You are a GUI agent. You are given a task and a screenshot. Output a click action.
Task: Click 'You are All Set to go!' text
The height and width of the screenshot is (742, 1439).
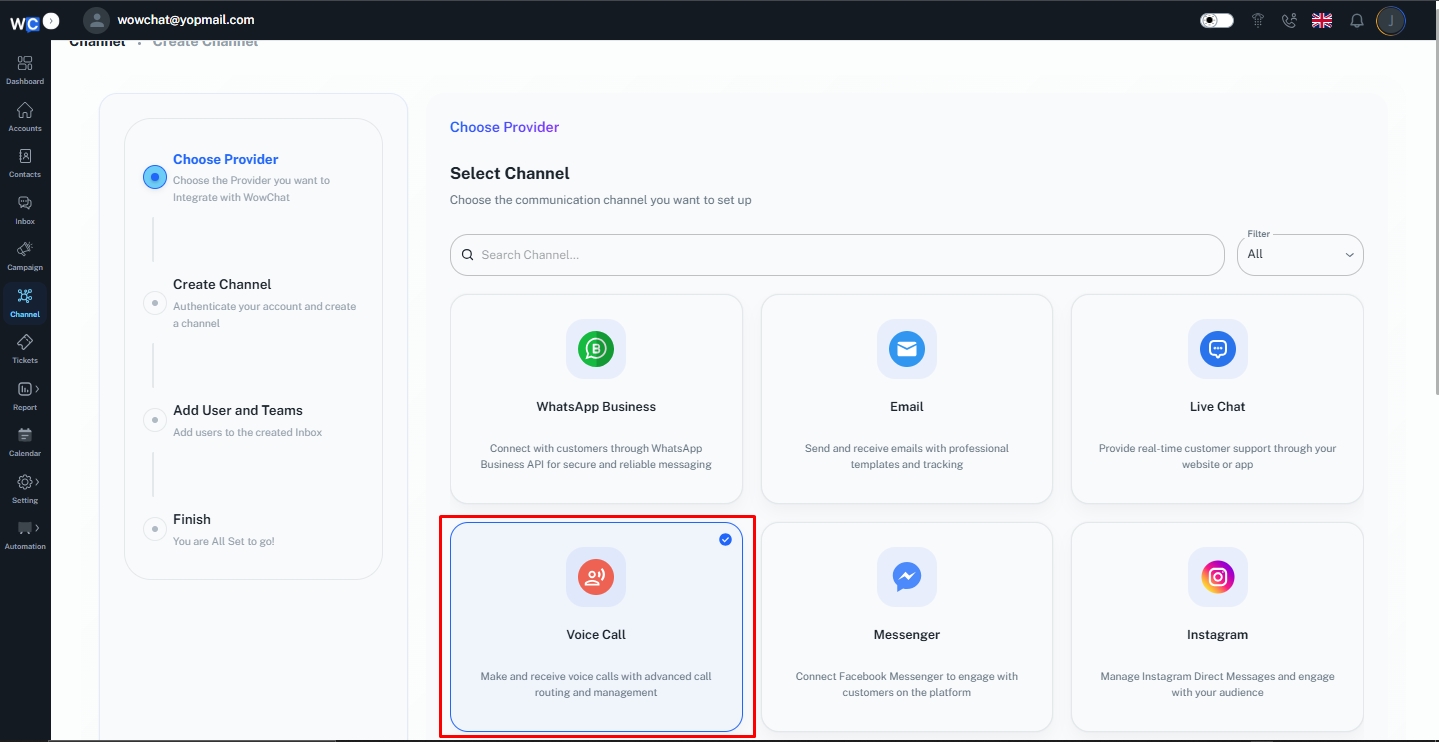[224, 542]
